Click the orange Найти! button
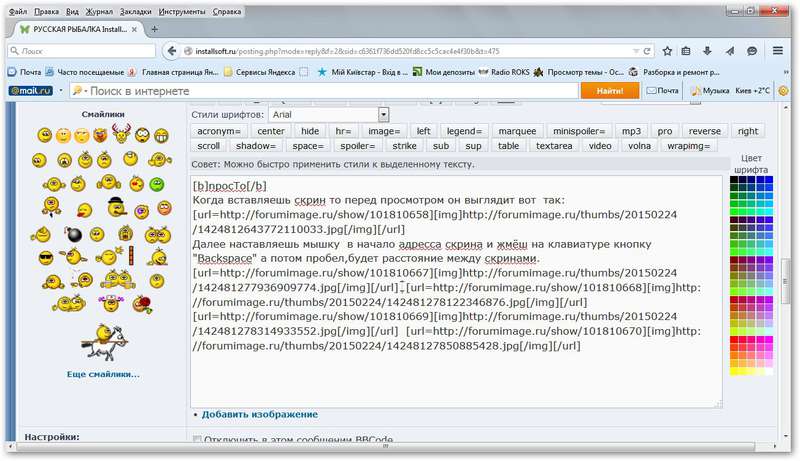The image size is (800, 461). click(610, 91)
